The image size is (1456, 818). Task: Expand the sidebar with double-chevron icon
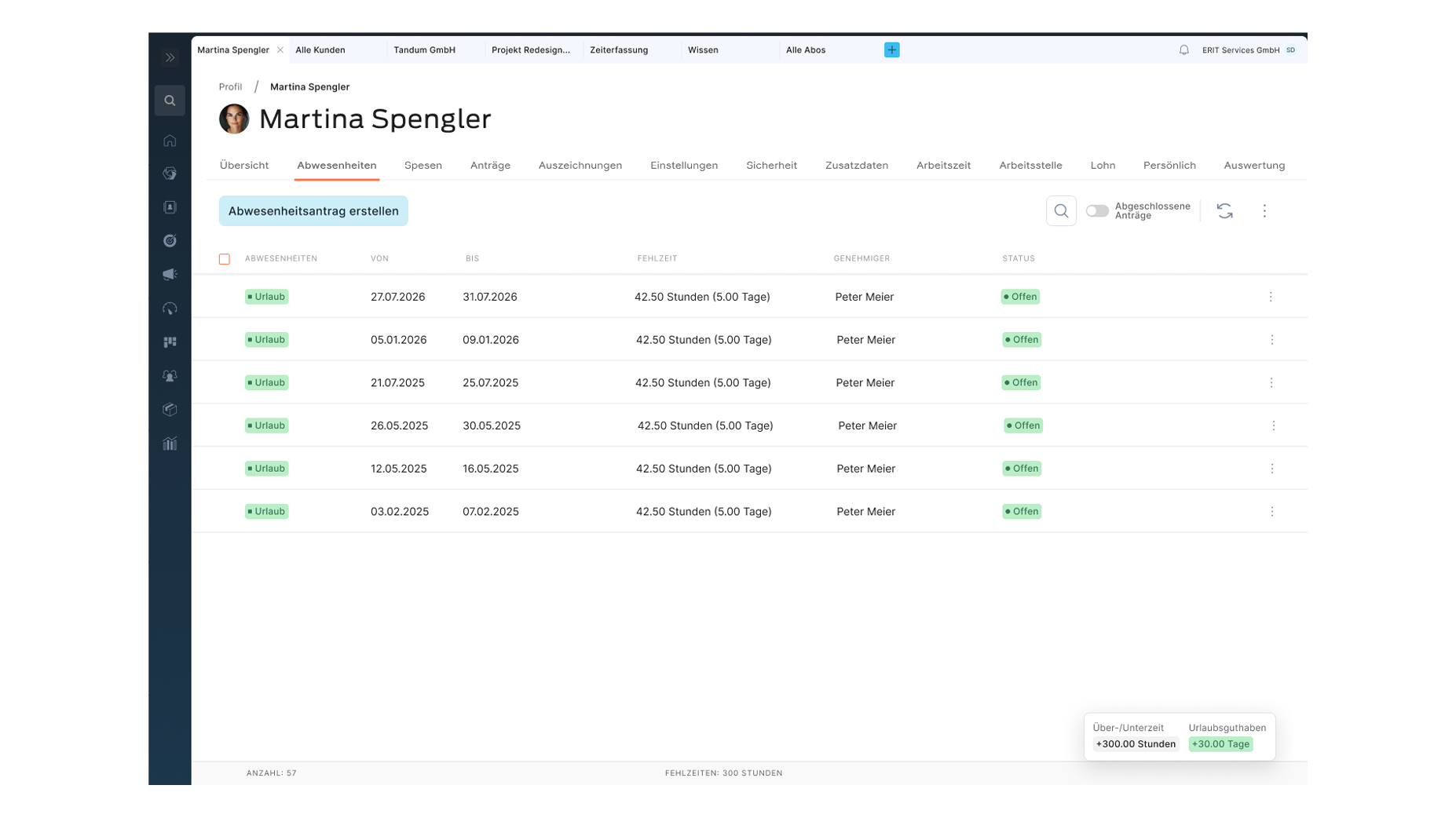(170, 57)
